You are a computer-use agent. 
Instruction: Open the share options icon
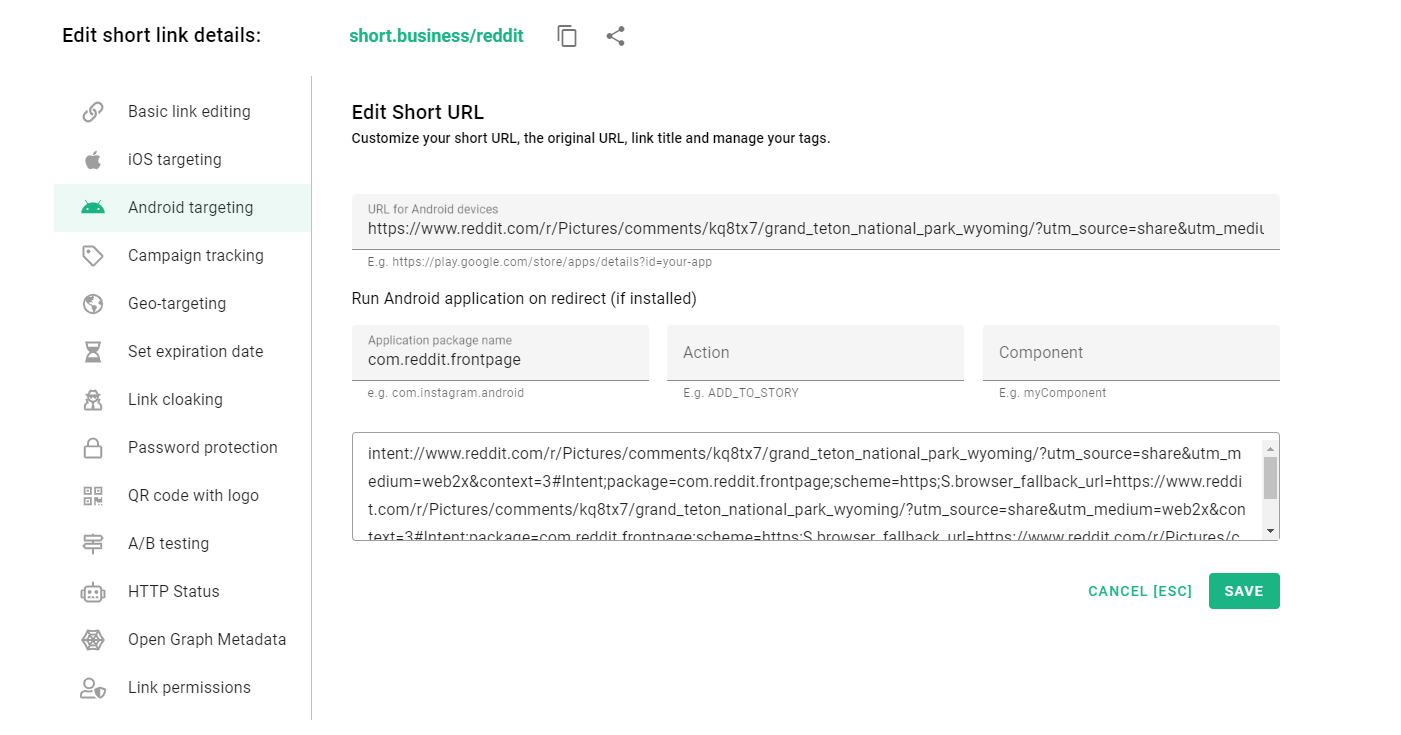[x=615, y=35]
